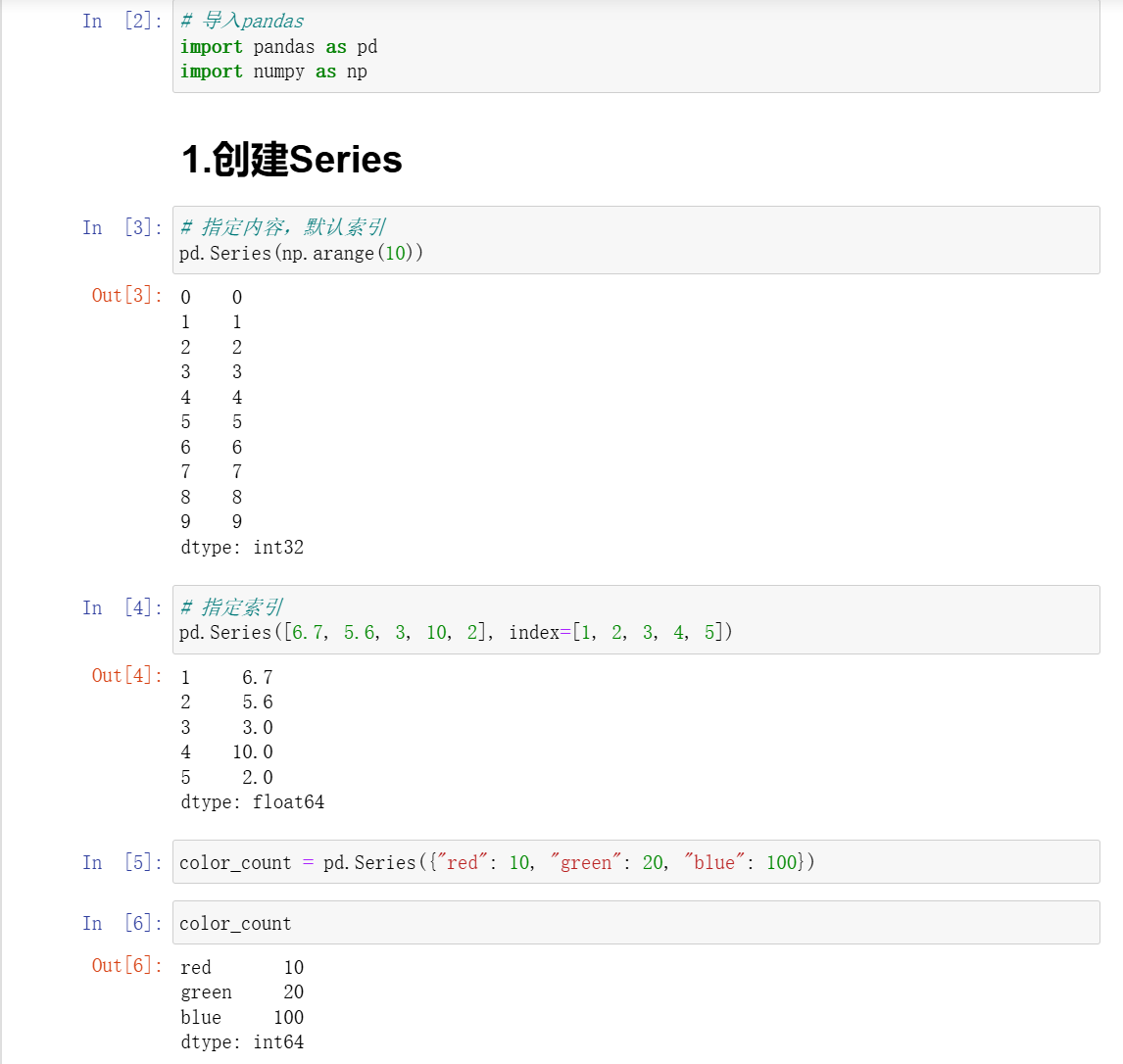Click the "blue" string in the dict

coord(714,862)
